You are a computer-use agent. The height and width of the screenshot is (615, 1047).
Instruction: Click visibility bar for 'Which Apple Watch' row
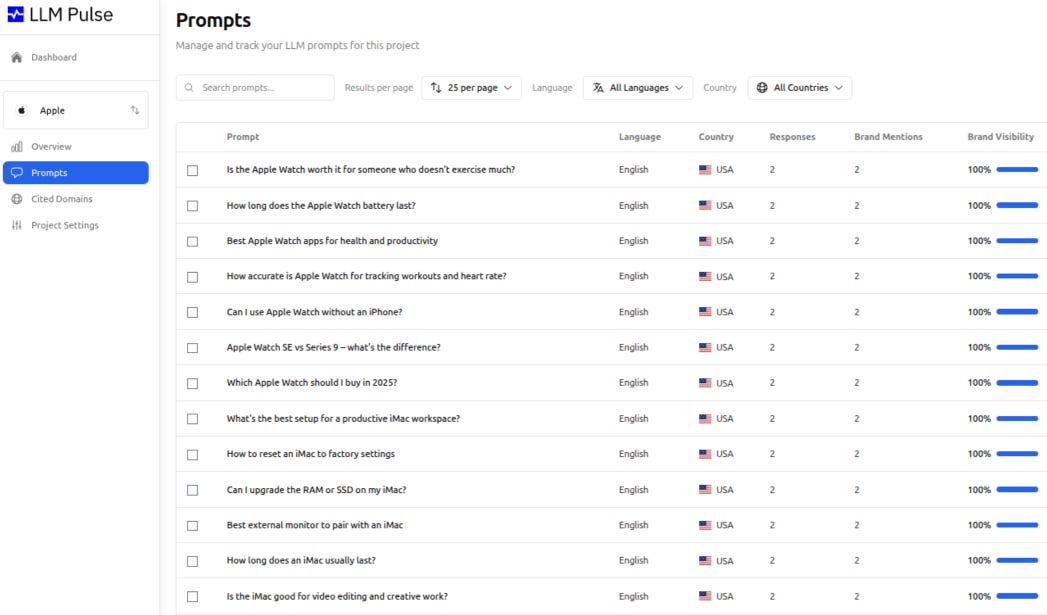[1017, 383]
